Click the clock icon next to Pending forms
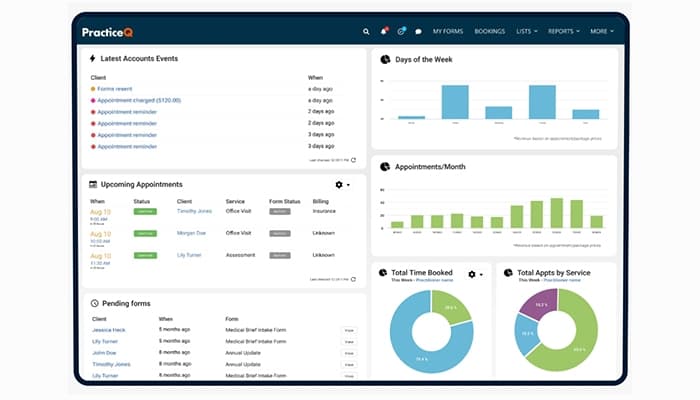 point(94,302)
